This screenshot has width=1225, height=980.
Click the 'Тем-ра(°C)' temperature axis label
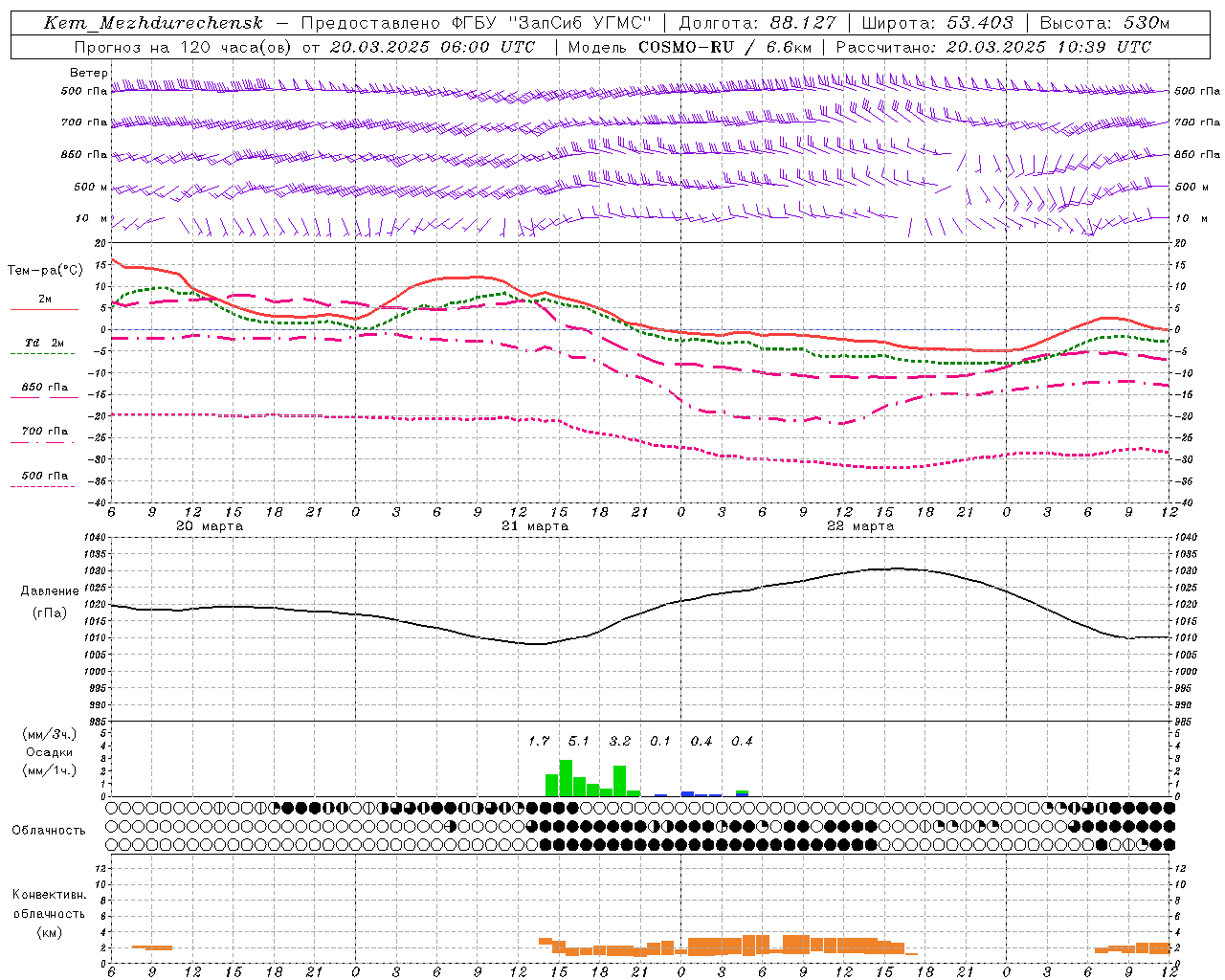[45, 271]
